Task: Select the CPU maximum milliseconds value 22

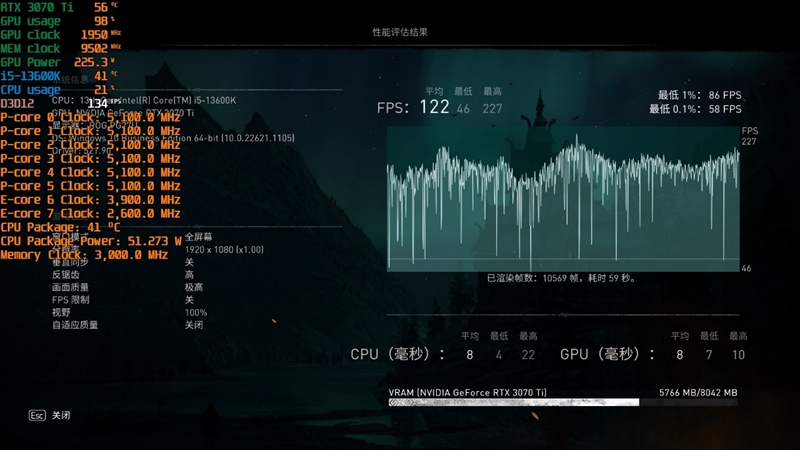Action: (528, 355)
